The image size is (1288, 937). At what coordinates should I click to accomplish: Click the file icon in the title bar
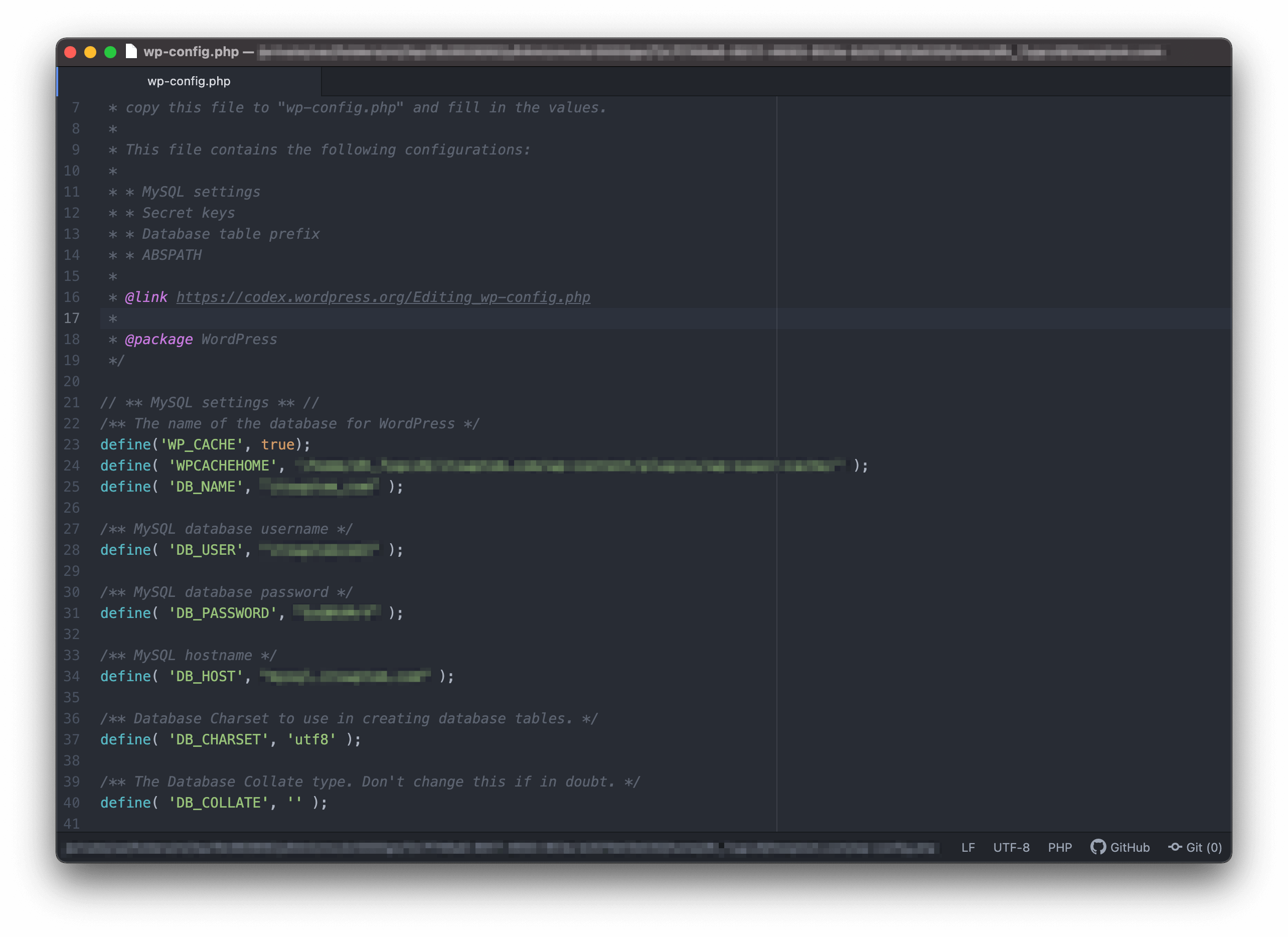(131, 52)
